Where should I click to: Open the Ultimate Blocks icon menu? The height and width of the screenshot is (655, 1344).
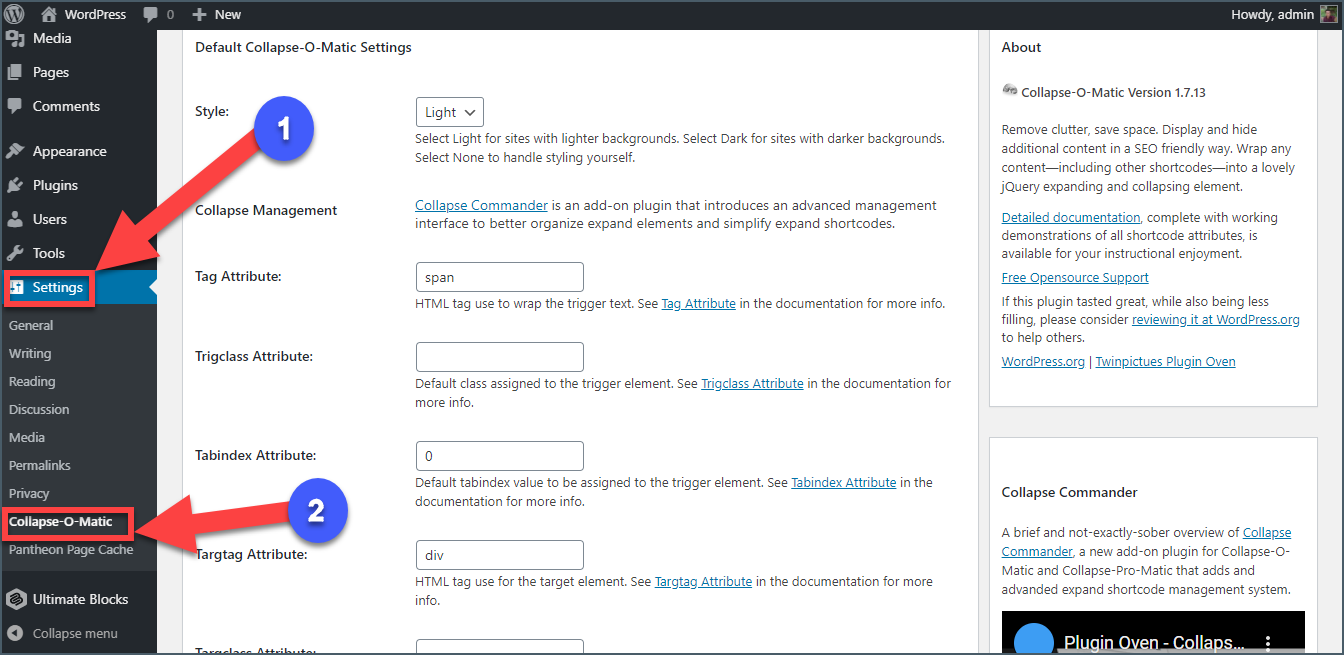tap(15, 599)
